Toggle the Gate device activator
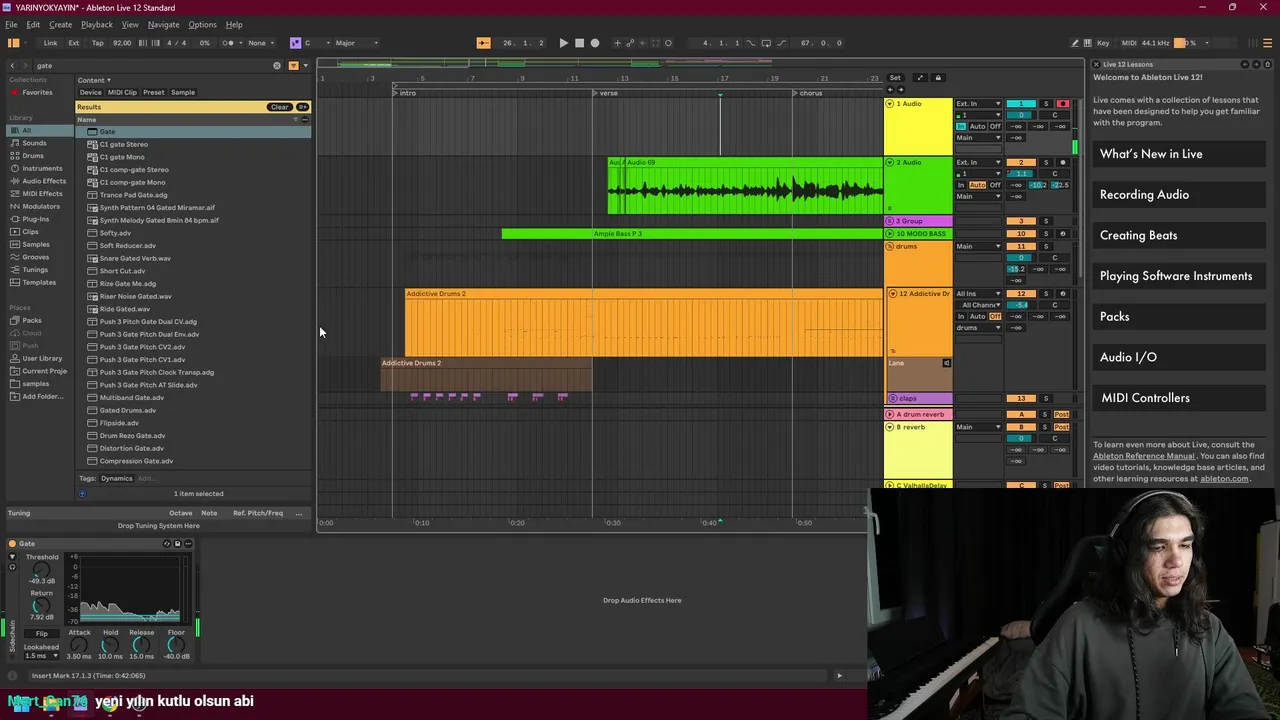This screenshot has height=720, width=1280. 12,544
